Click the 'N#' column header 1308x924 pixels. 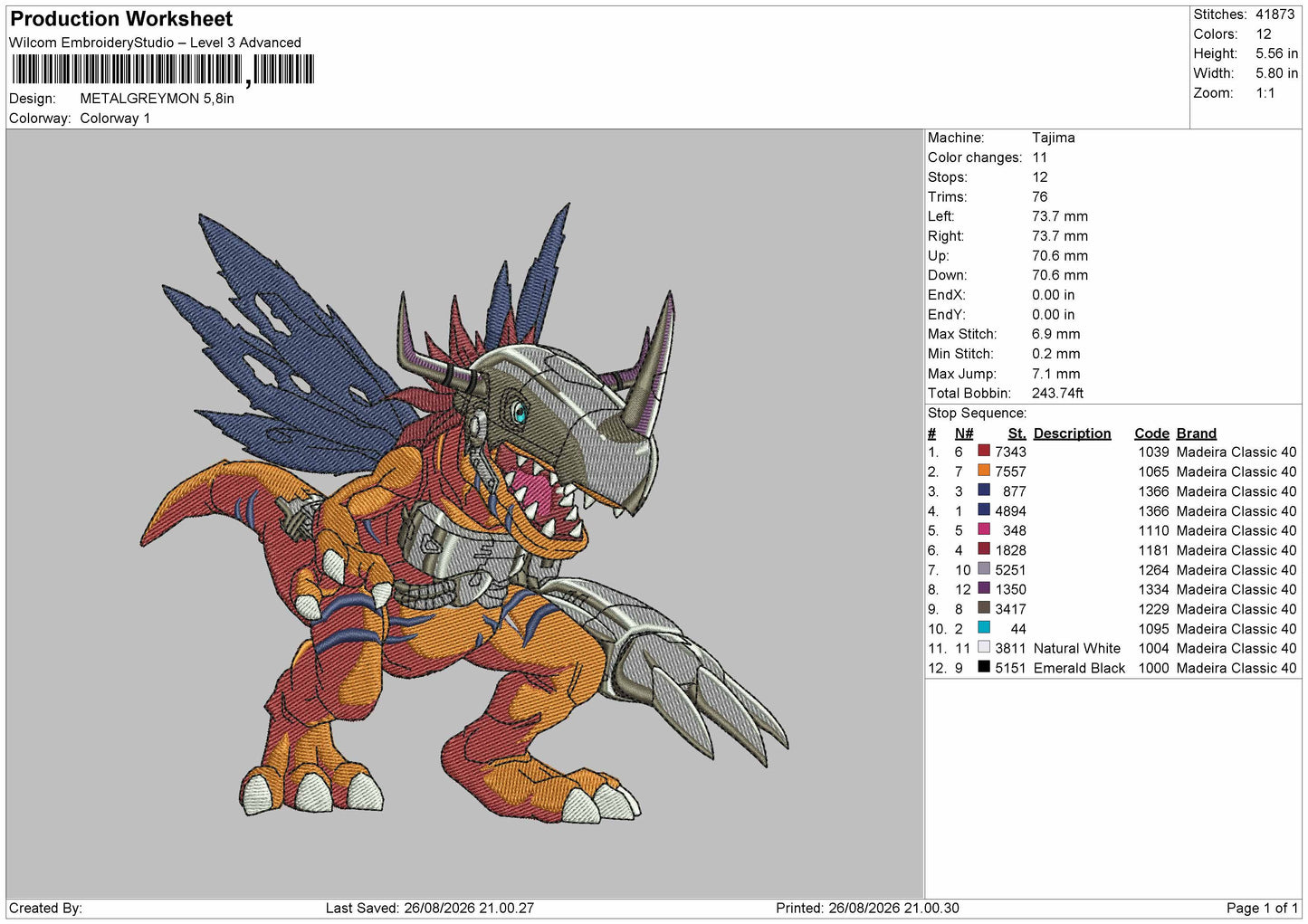tap(964, 433)
